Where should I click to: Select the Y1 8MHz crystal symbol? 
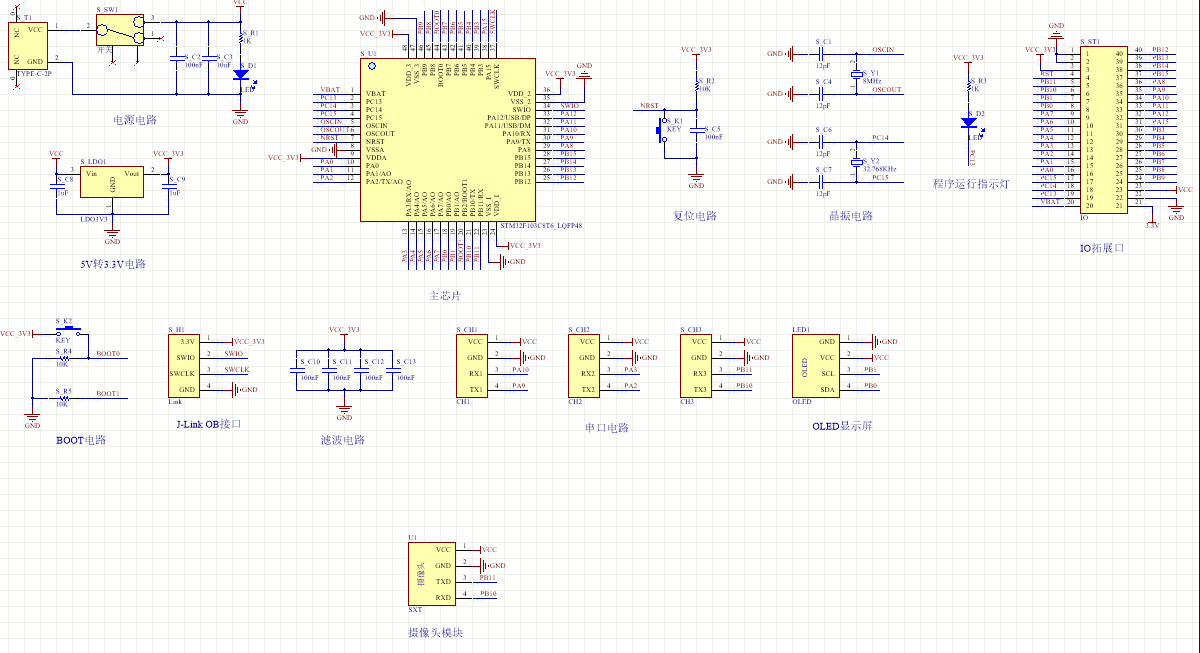pos(856,74)
